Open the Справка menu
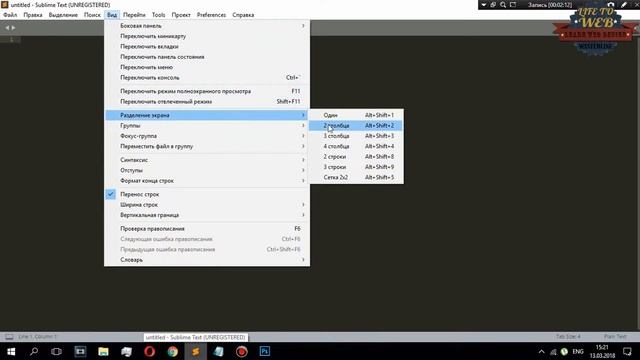 (243, 15)
